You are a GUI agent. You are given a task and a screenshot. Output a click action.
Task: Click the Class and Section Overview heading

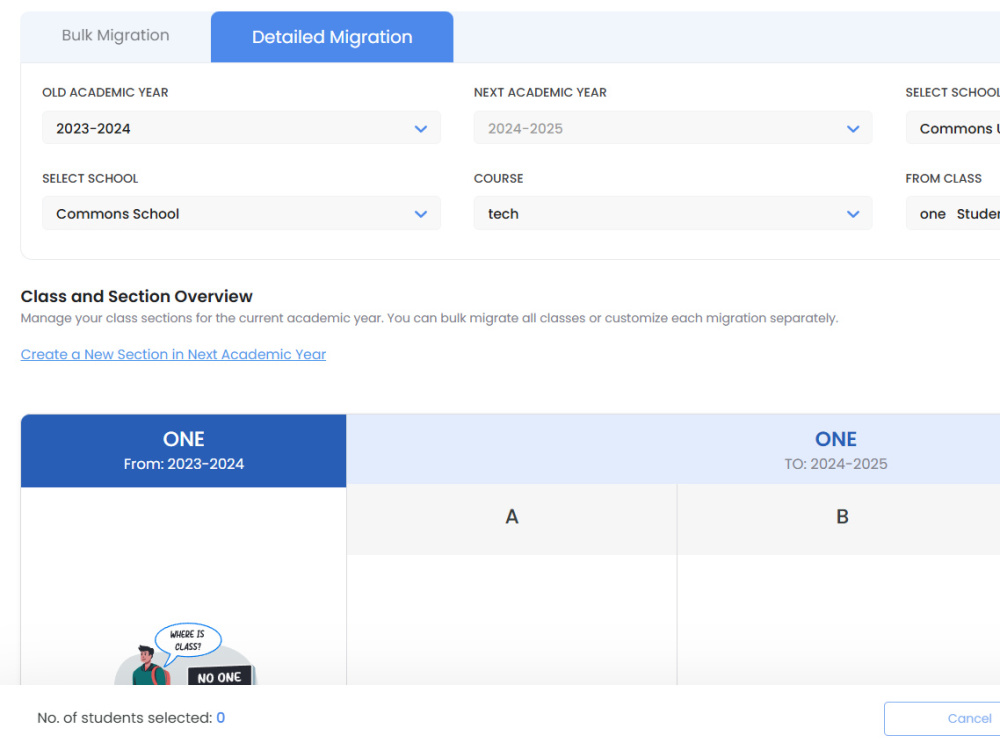pyautogui.click(x=136, y=296)
